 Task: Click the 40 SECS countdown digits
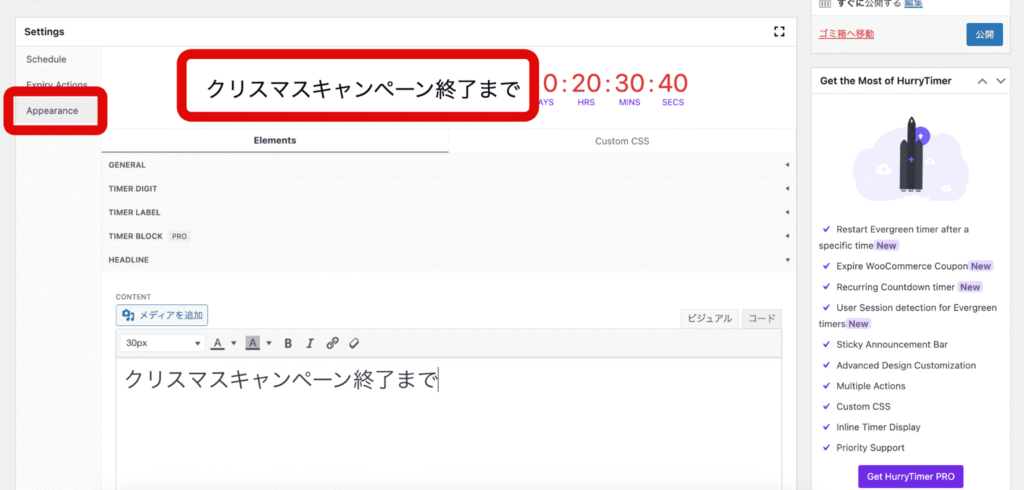point(673,84)
